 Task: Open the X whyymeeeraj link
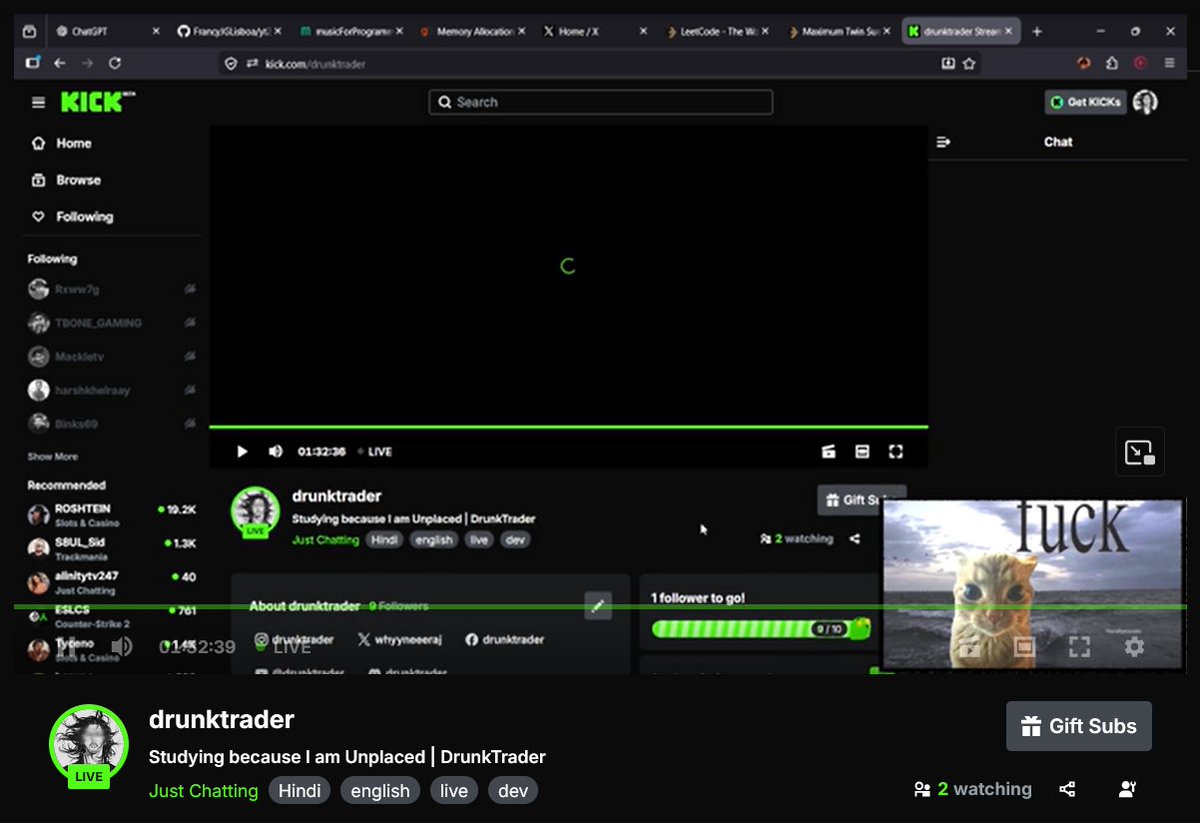[x=400, y=640]
